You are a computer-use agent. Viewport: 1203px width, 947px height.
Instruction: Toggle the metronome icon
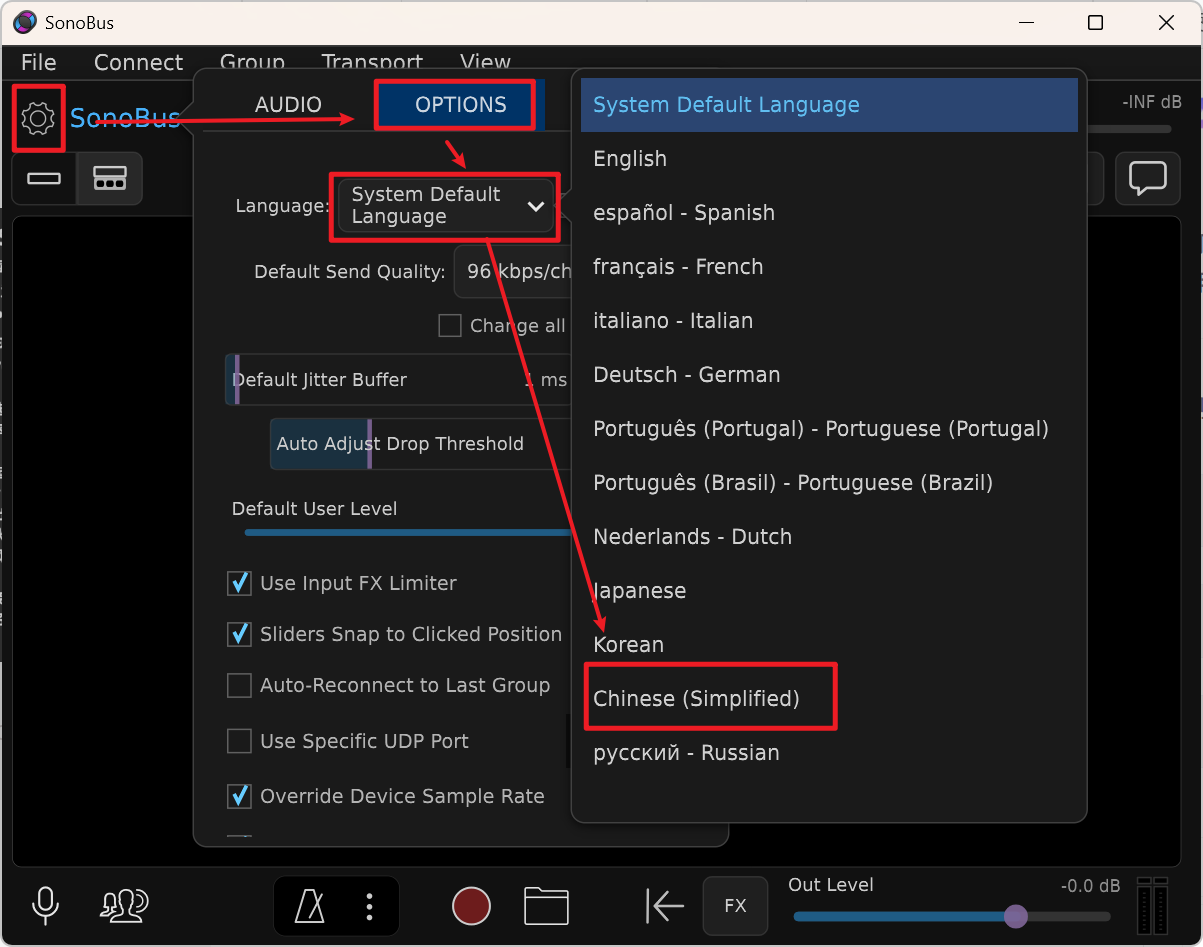(x=310, y=906)
